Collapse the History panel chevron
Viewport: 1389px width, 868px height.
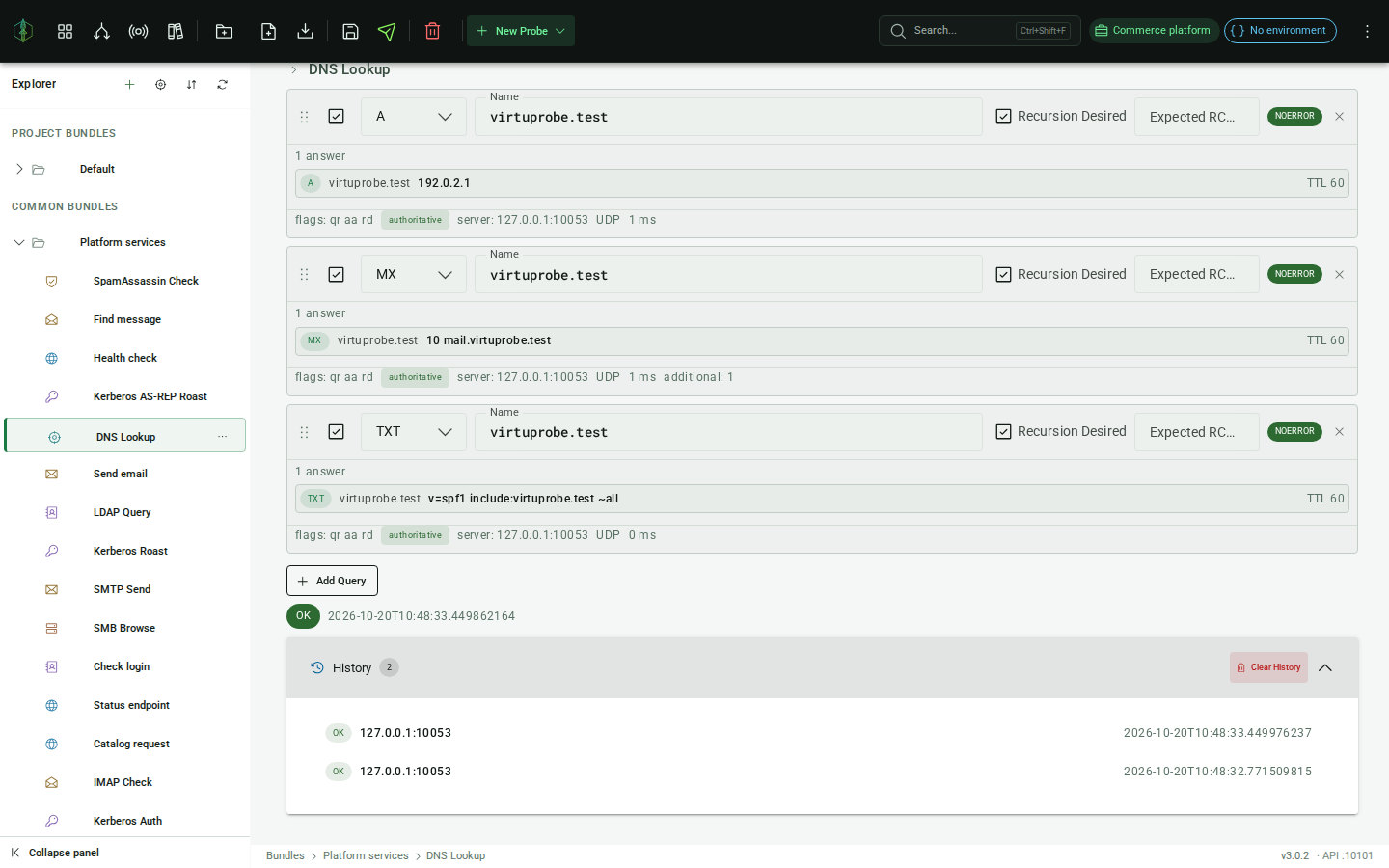tap(1325, 667)
